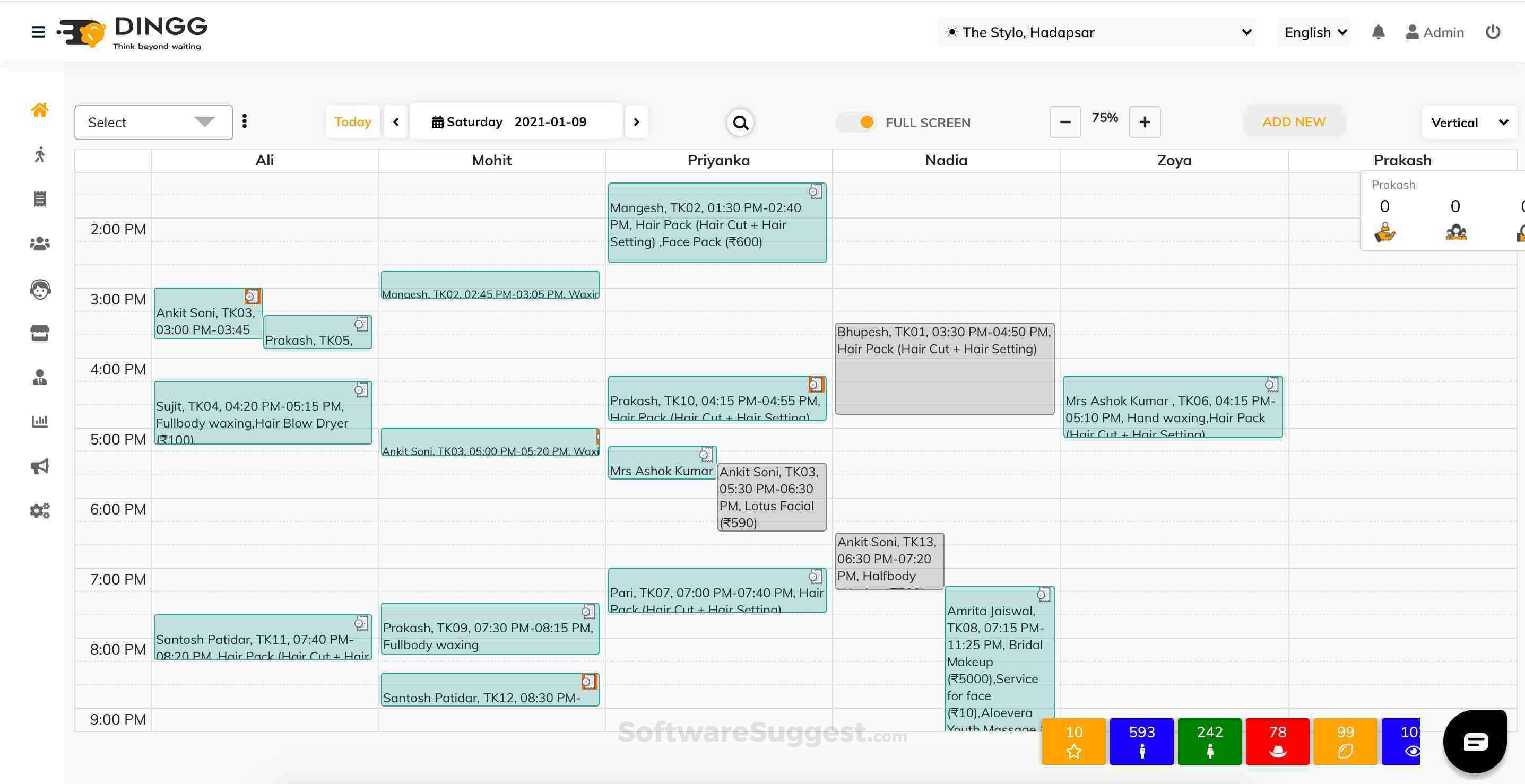Open the English language dropdown
The width and height of the screenshot is (1525, 784).
(1314, 32)
